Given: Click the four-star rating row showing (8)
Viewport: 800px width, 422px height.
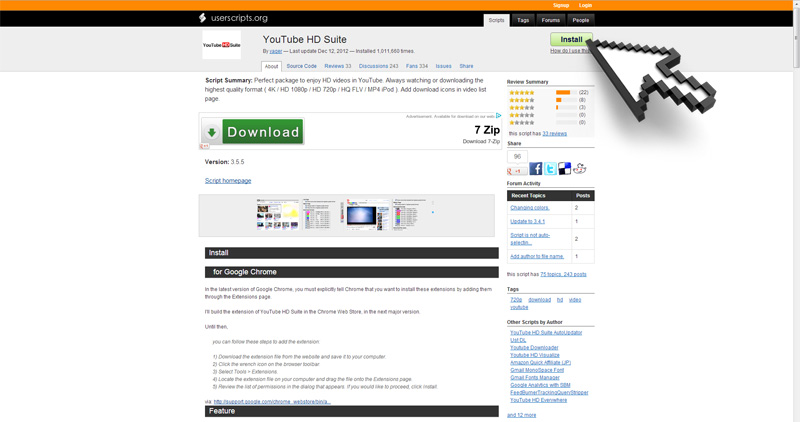Looking at the screenshot, I should pyautogui.click(x=549, y=100).
